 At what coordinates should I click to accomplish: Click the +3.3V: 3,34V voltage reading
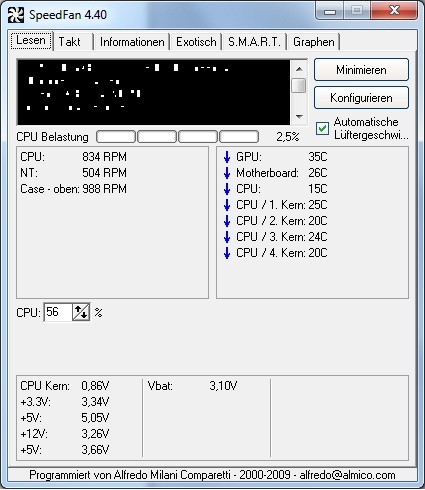(x=65, y=402)
